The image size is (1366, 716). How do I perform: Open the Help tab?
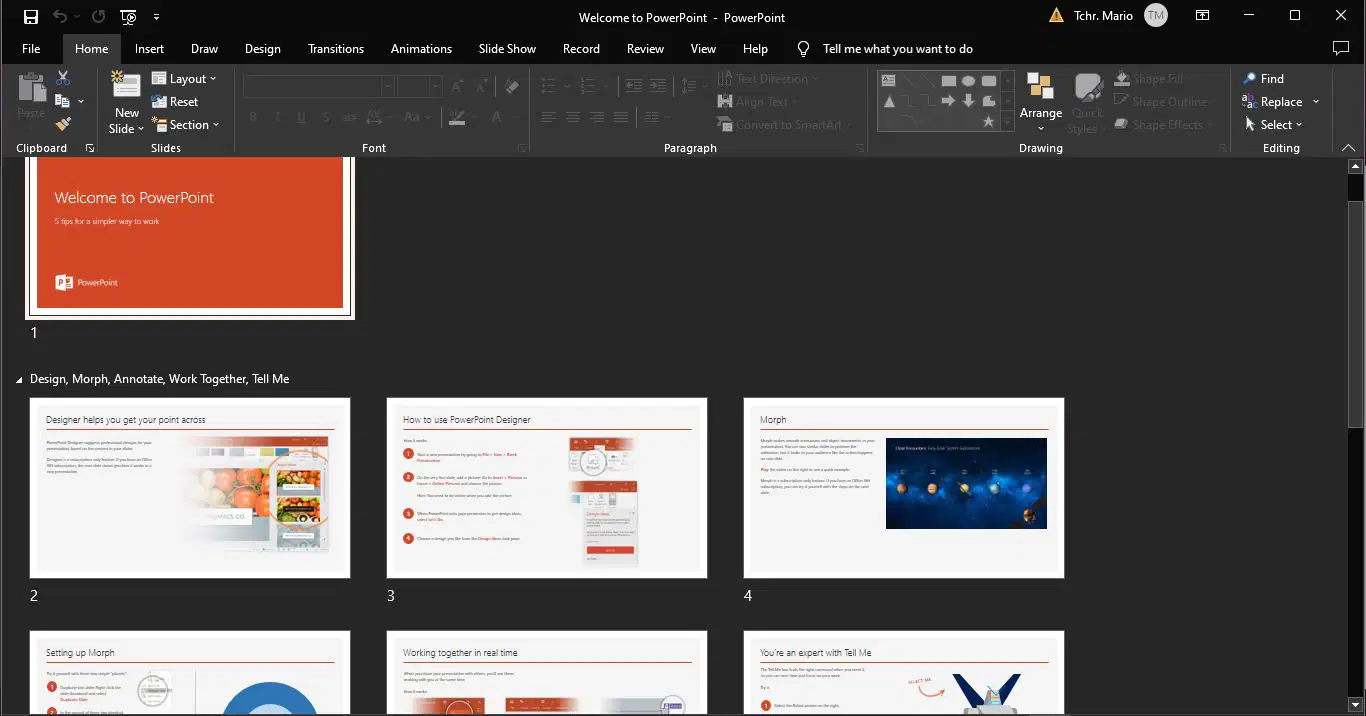tap(755, 49)
